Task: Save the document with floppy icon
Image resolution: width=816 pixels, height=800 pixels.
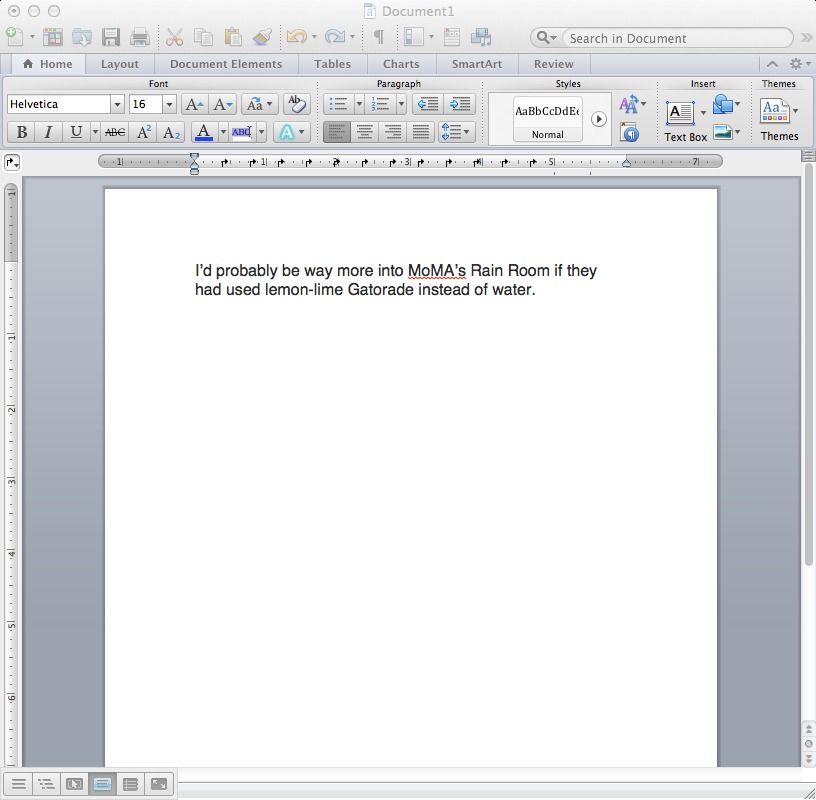Action: coord(111,37)
